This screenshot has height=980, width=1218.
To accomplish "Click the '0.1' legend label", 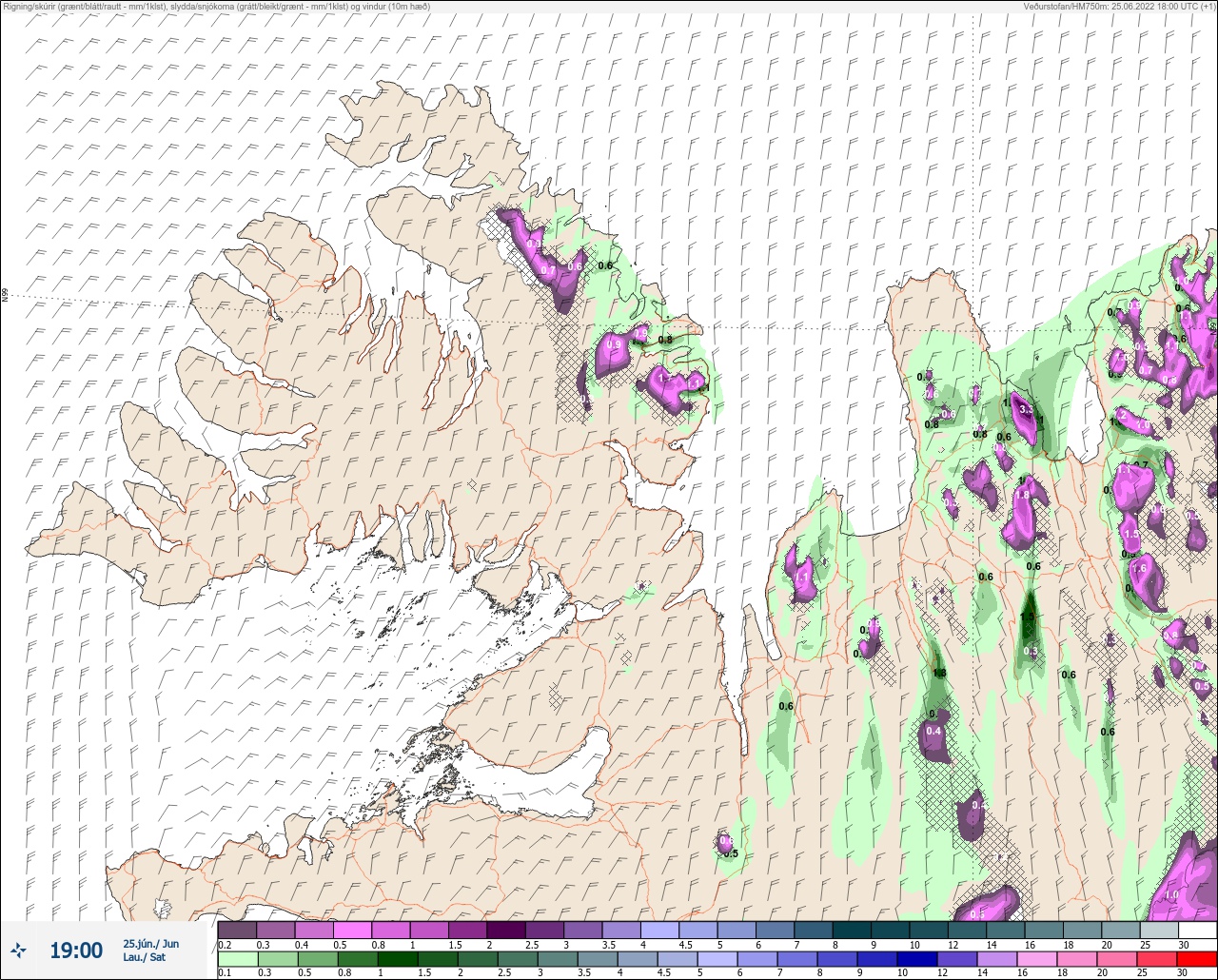I will [x=225, y=973].
